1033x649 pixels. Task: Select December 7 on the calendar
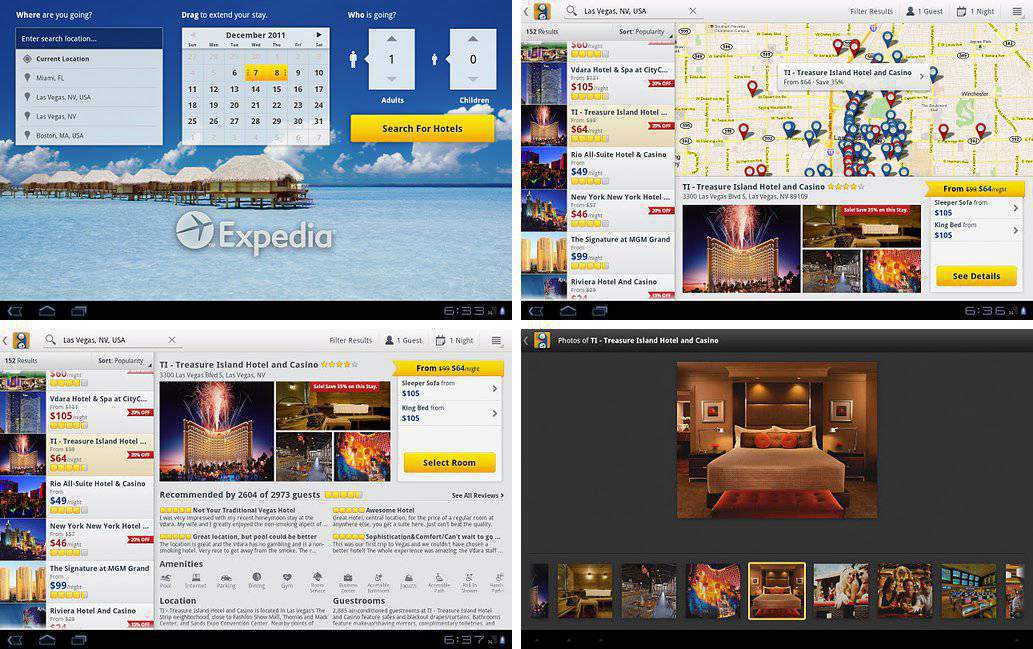point(256,72)
